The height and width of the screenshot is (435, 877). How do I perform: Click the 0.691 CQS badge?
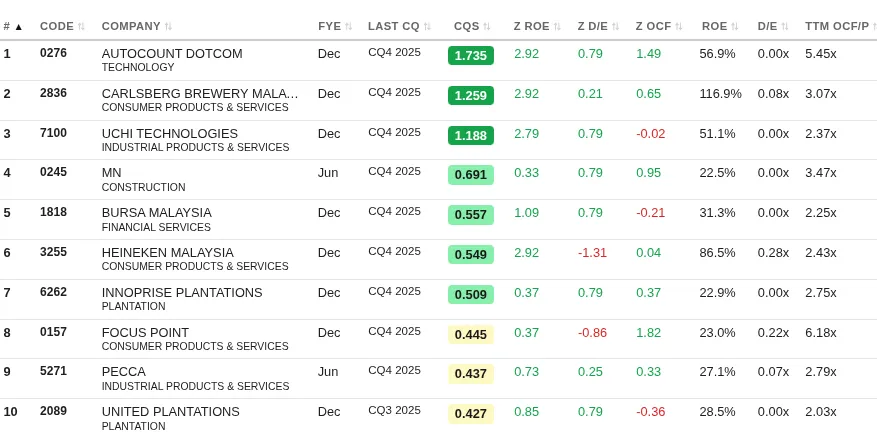point(471,174)
